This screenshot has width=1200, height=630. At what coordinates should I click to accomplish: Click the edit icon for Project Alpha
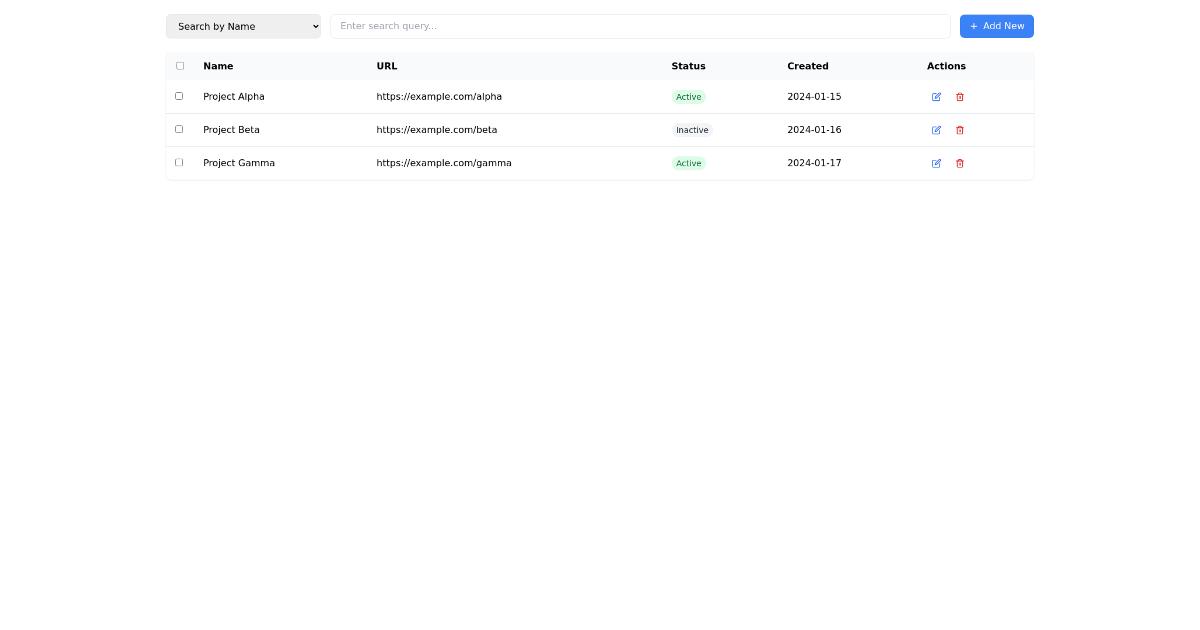click(x=936, y=97)
